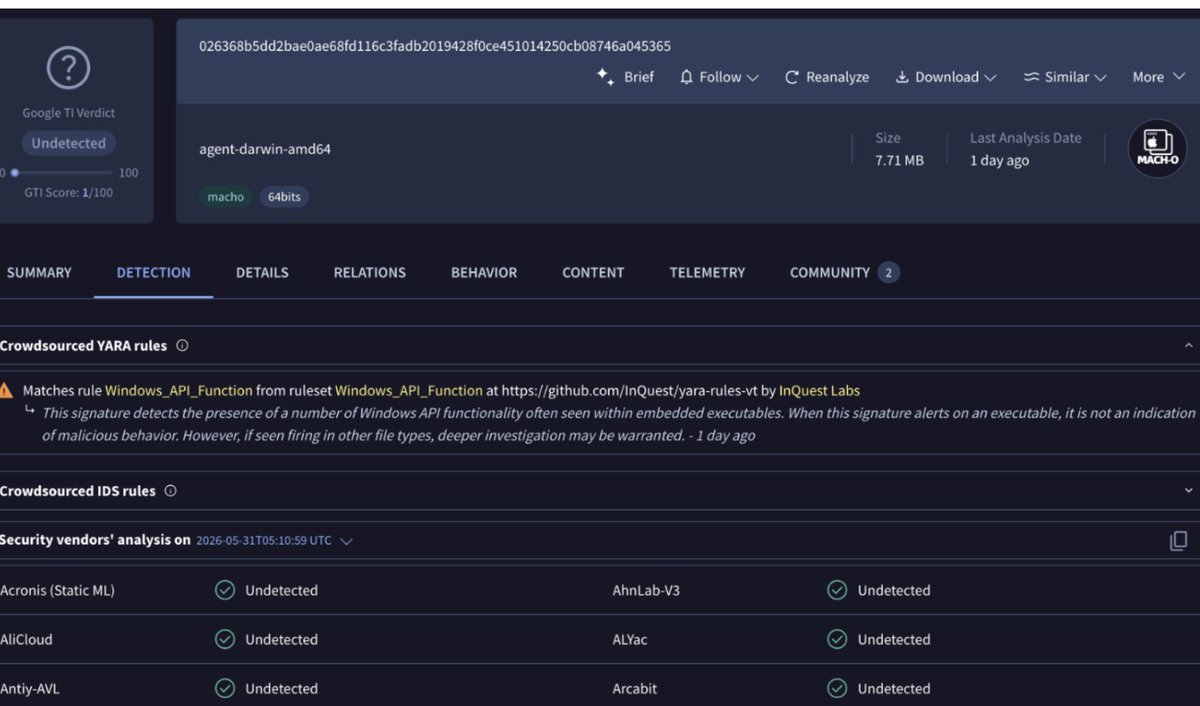Click the Last Analysis Date value
This screenshot has height=706, width=1200.
(999, 160)
